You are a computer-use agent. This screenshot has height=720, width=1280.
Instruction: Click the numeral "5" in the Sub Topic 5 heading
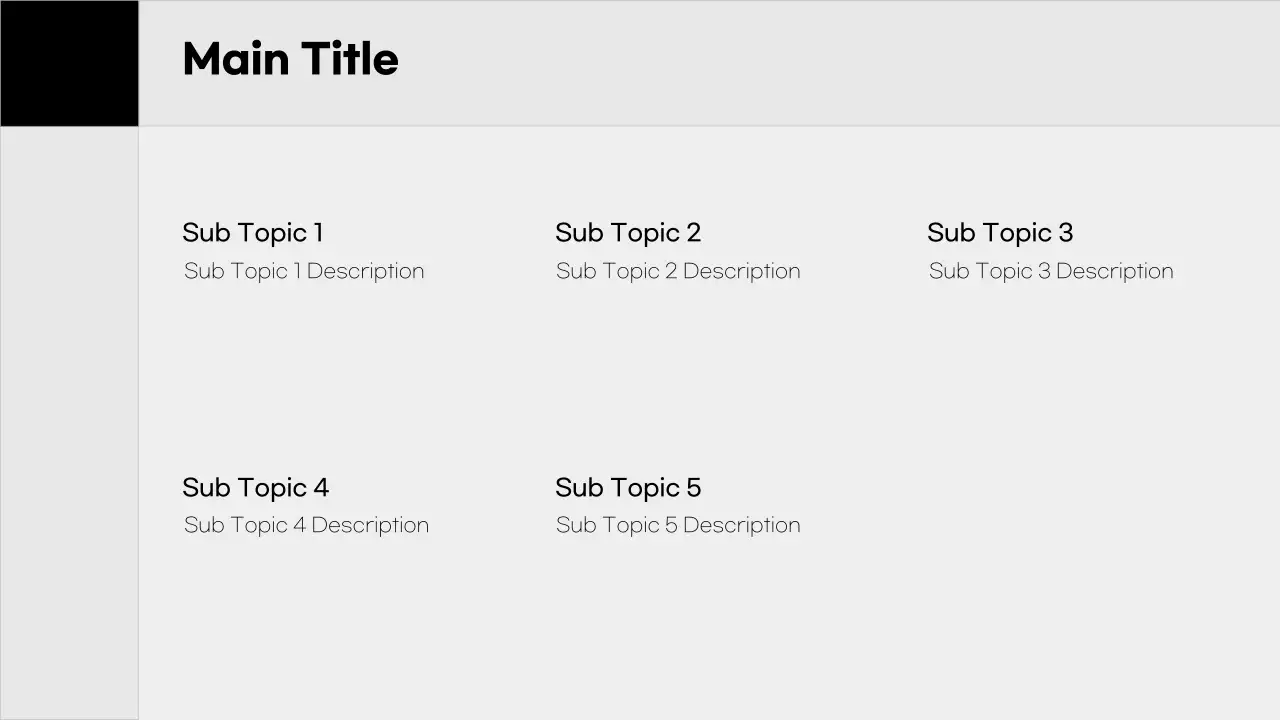tap(693, 488)
